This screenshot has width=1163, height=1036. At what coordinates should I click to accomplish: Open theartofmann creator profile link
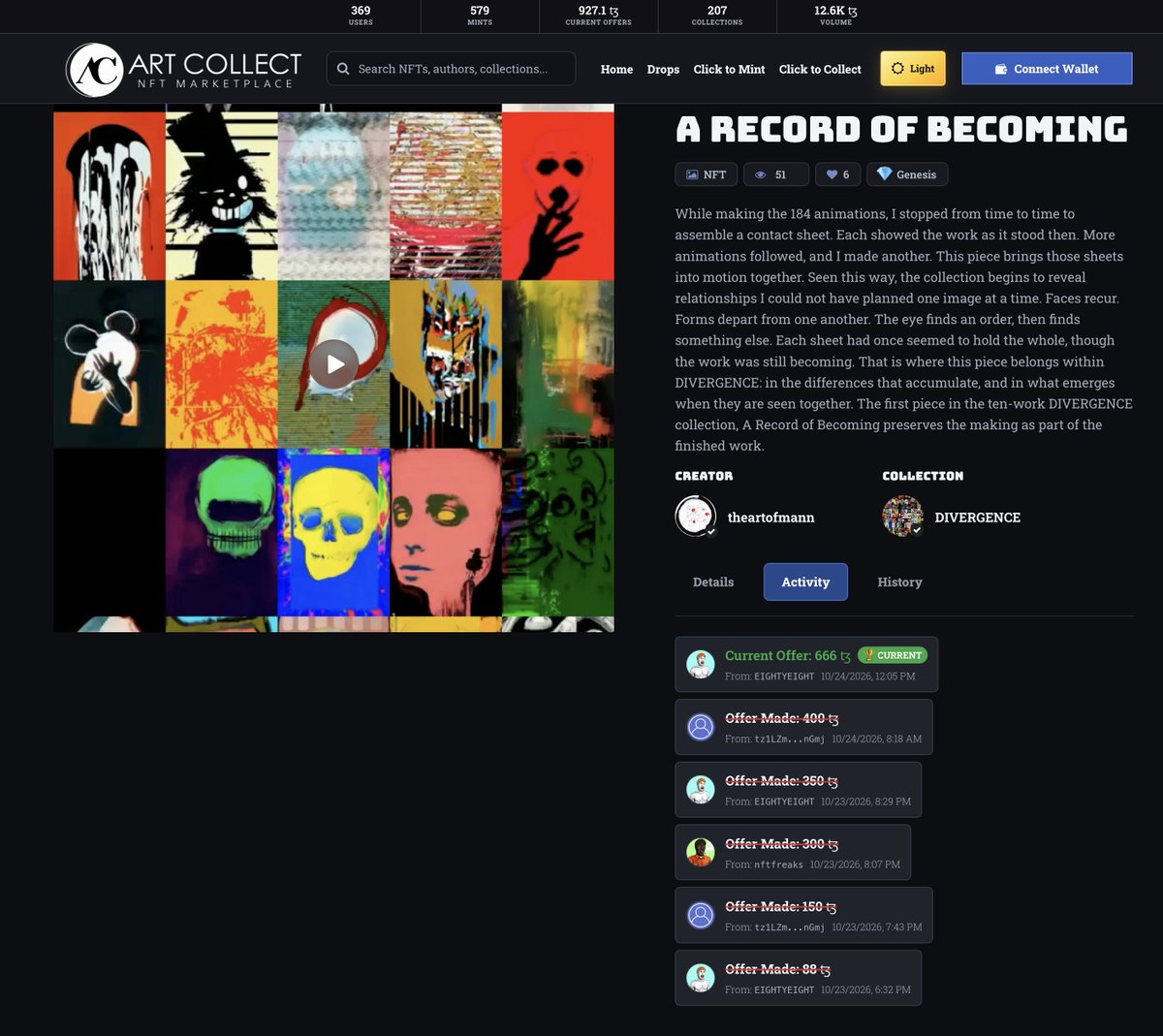tap(770, 518)
